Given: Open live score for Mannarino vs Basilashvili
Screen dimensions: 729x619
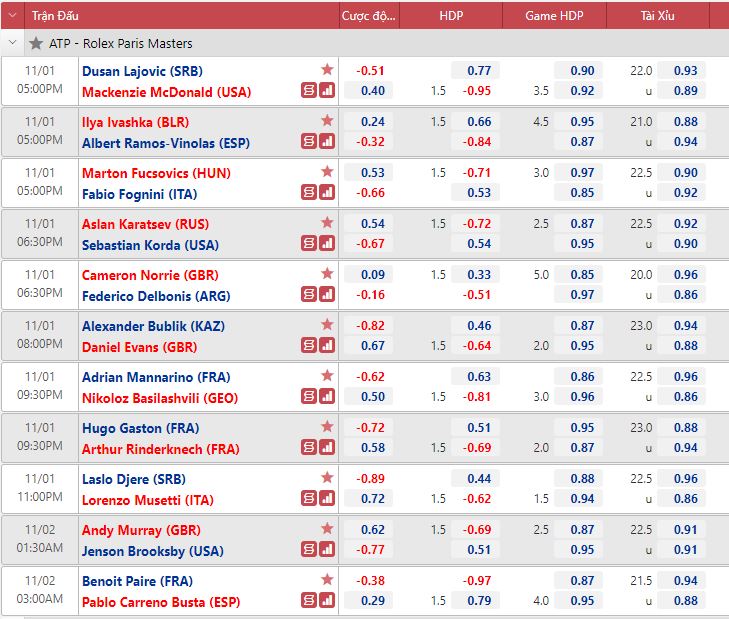Looking at the screenshot, I should point(309,396).
